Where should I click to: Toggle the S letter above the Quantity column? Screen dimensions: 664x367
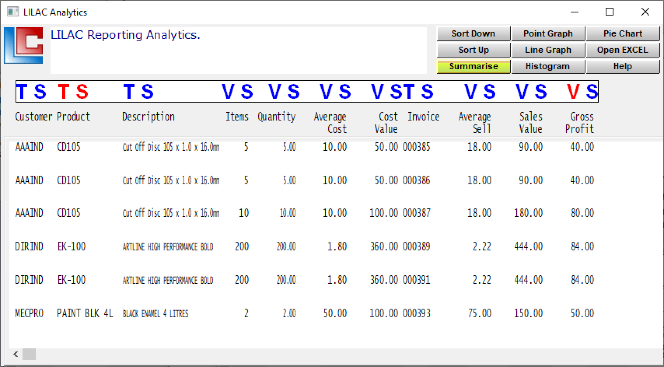coord(293,92)
